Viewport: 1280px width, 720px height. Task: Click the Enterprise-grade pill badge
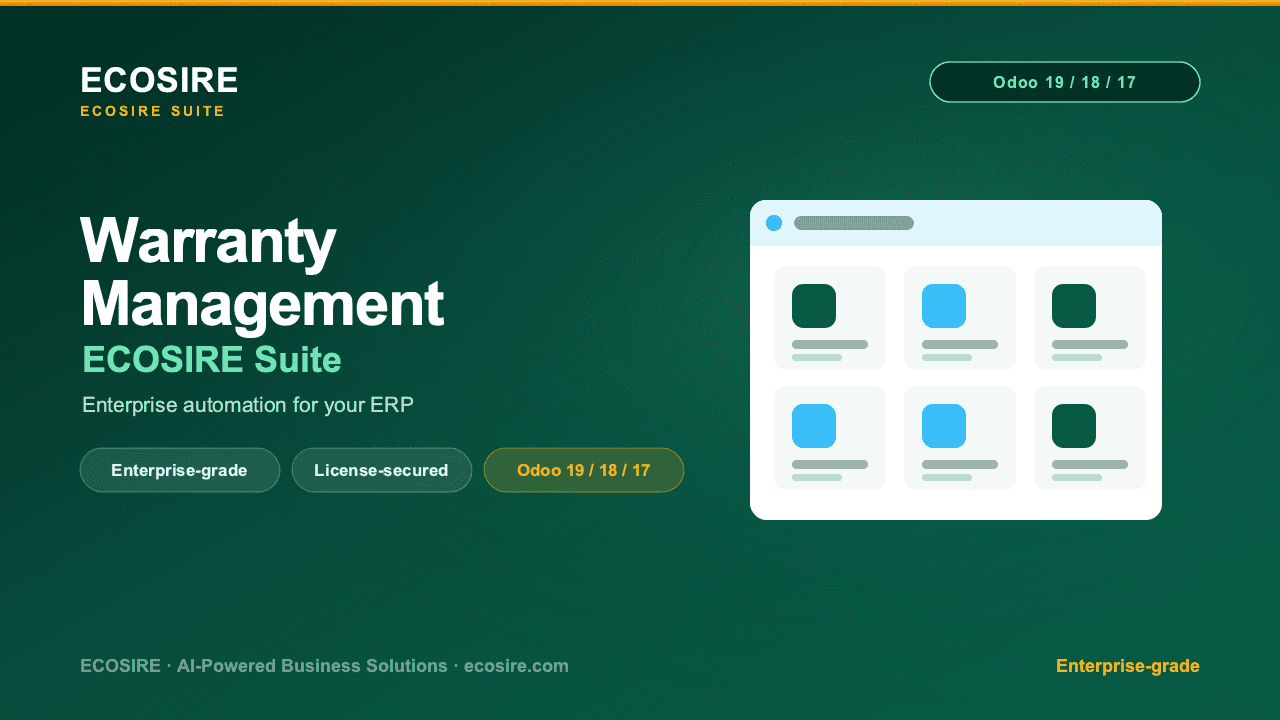180,470
